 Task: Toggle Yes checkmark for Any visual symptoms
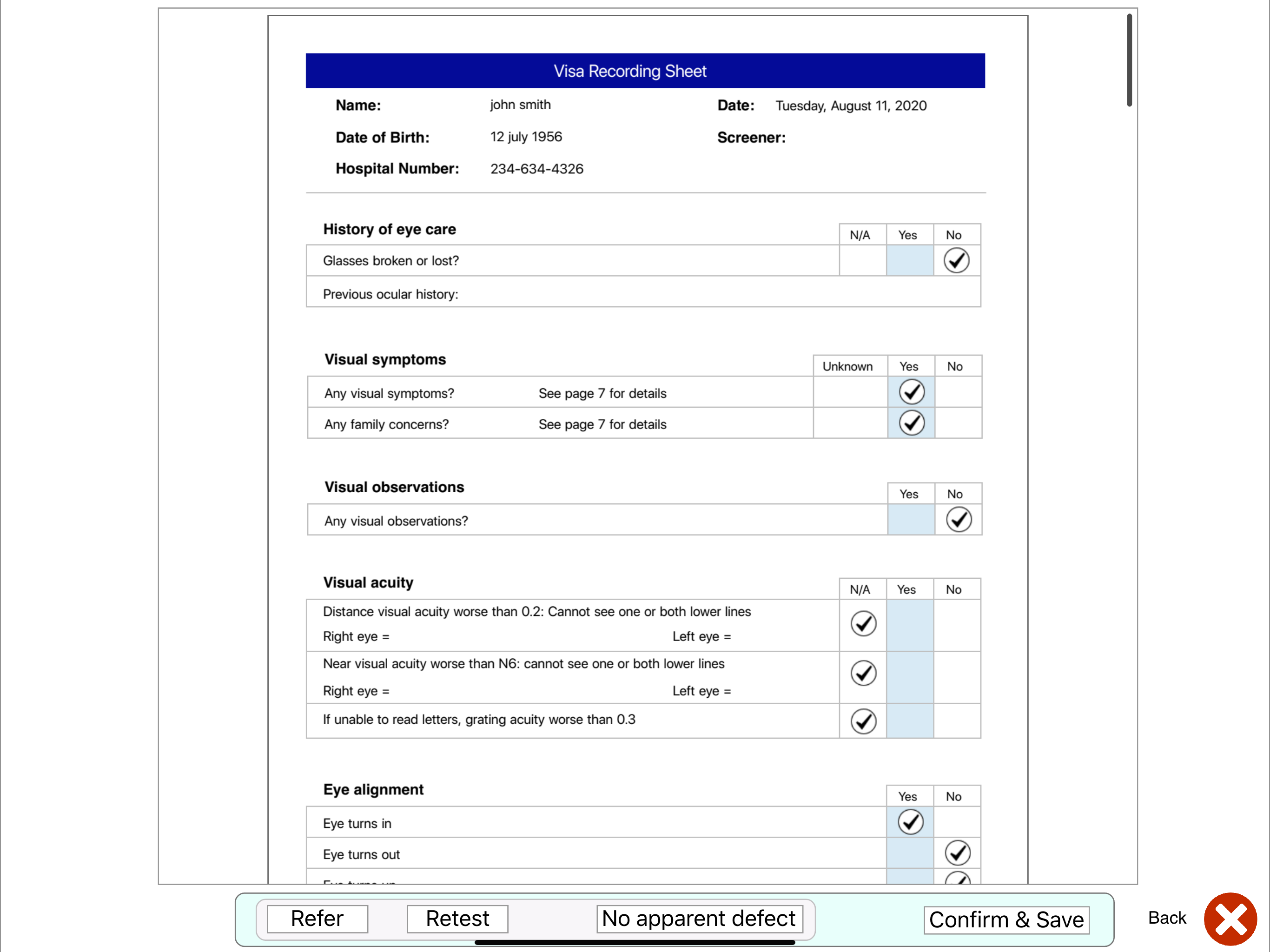click(x=912, y=392)
